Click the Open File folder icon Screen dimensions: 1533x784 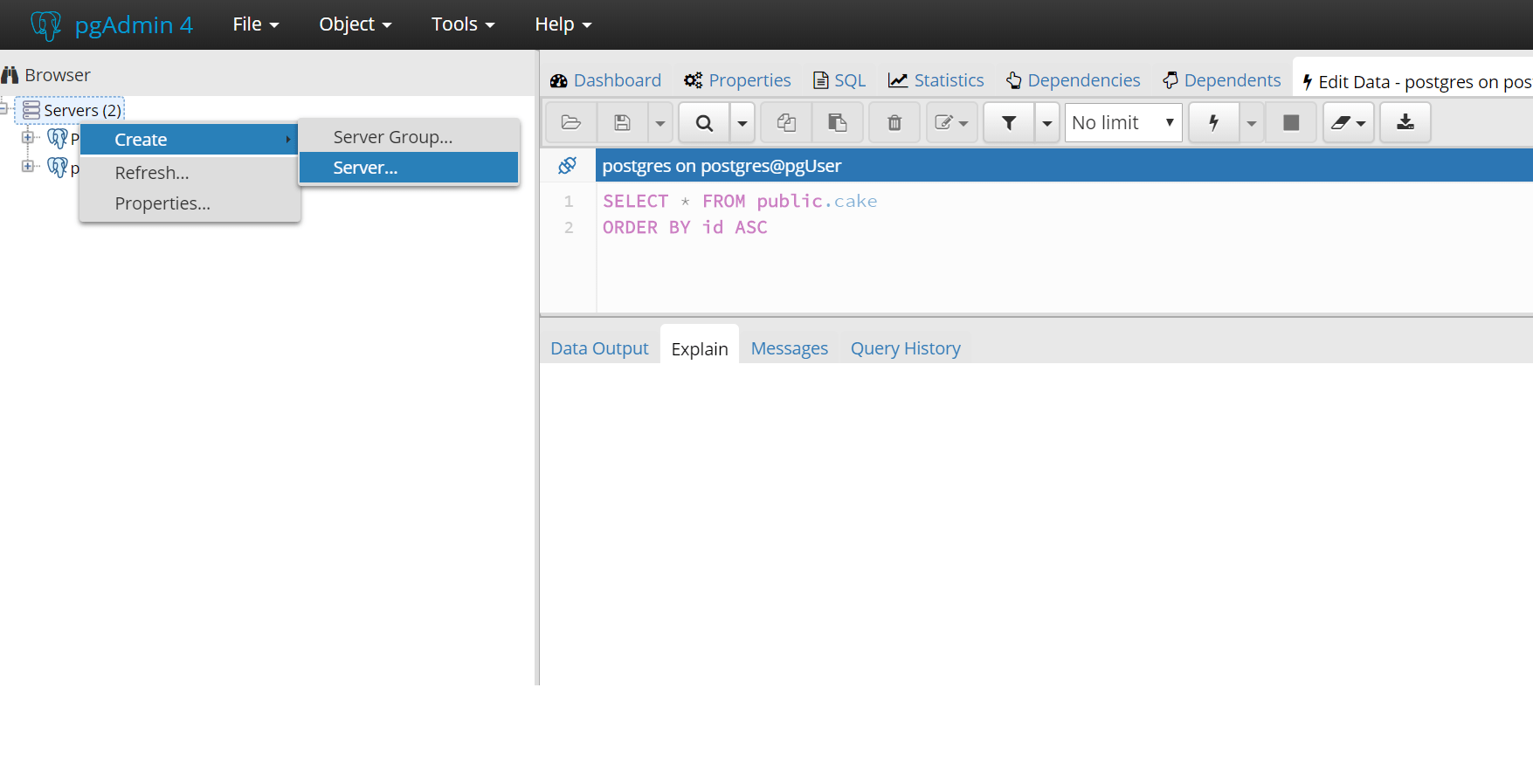tap(571, 123)
